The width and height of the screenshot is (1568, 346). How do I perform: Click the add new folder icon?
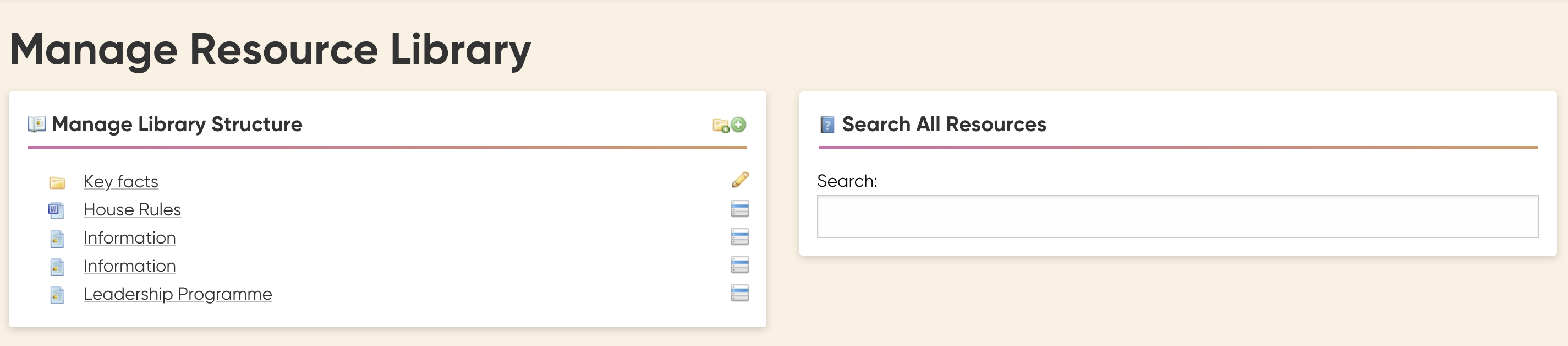pyautogui.click(x=720, y=126)
